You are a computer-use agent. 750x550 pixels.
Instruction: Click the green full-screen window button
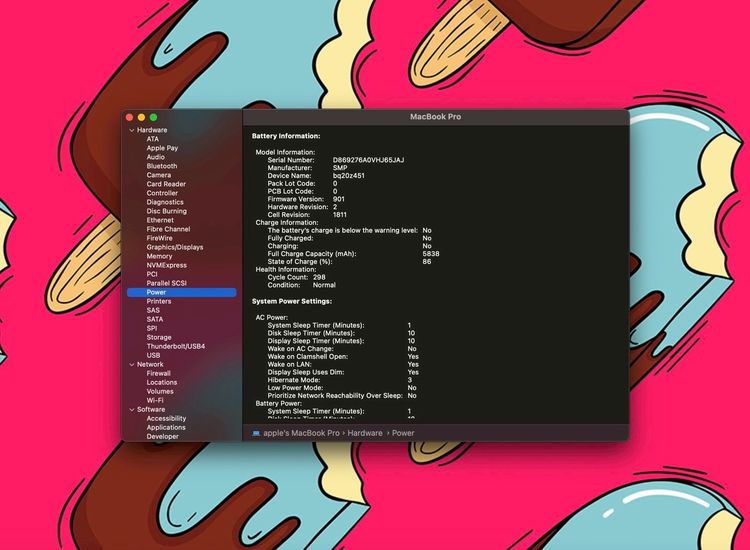click(153, 118)
